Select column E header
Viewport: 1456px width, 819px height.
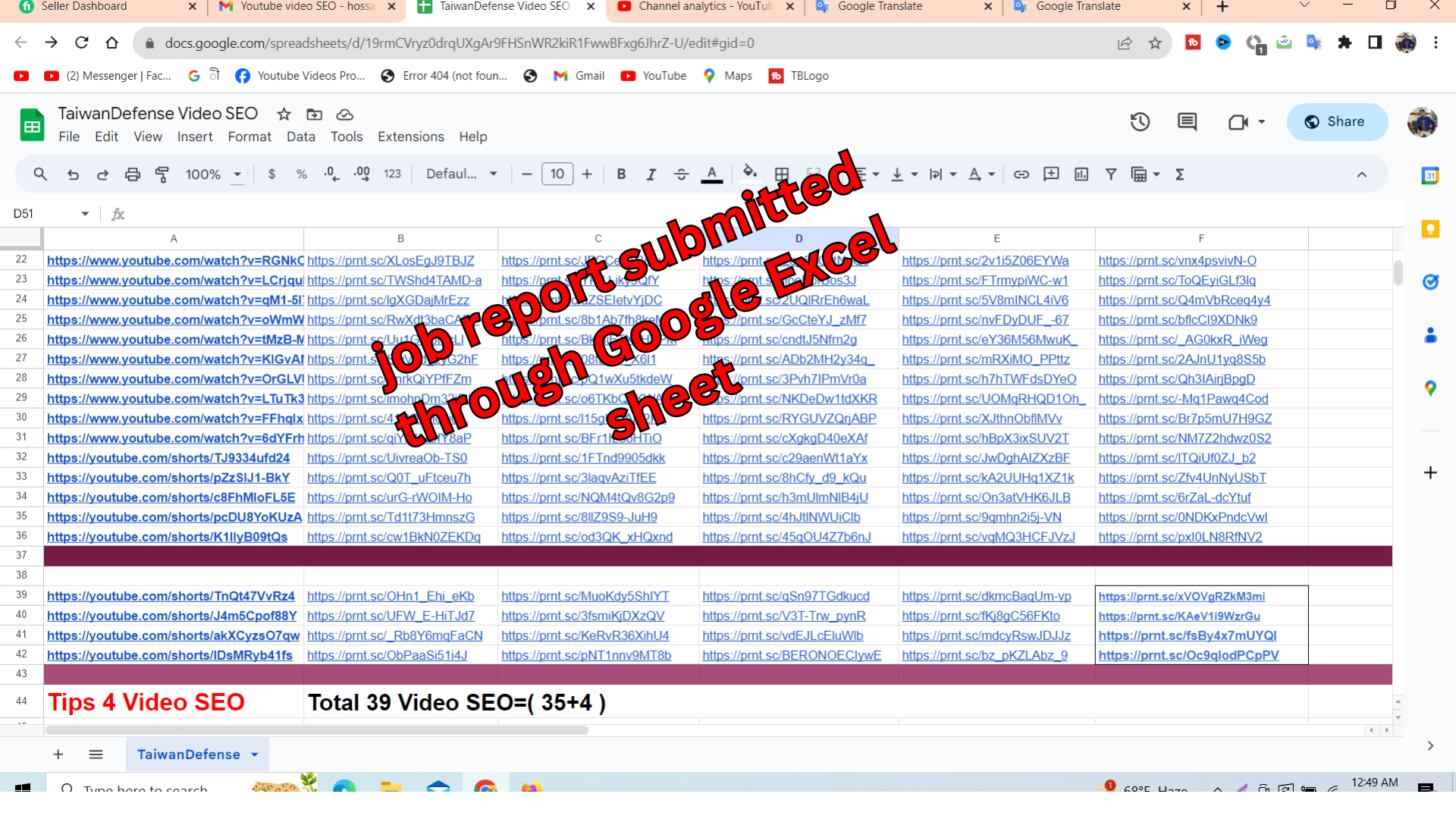996,238
